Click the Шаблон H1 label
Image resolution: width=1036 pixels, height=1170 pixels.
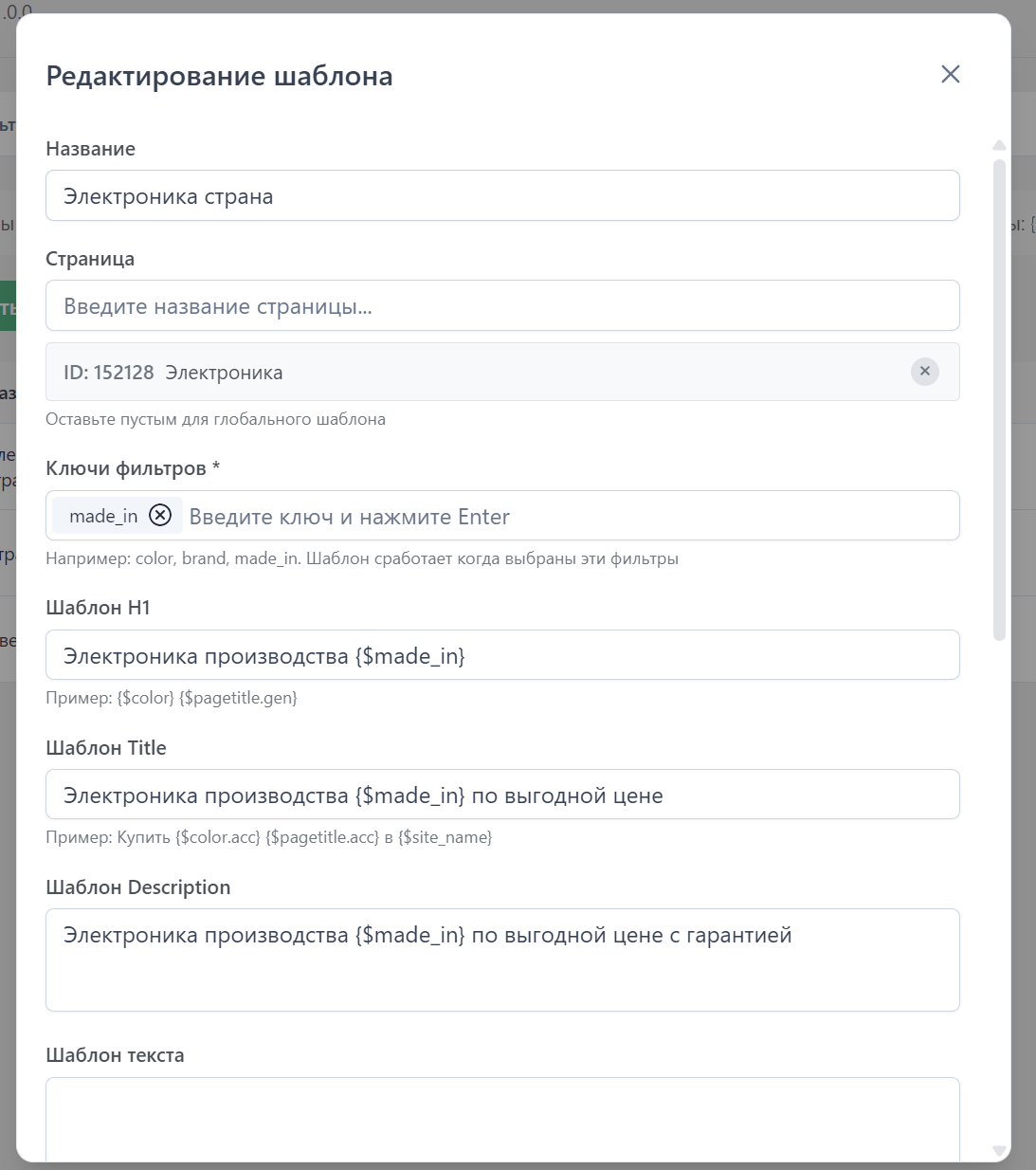(98, 608)
